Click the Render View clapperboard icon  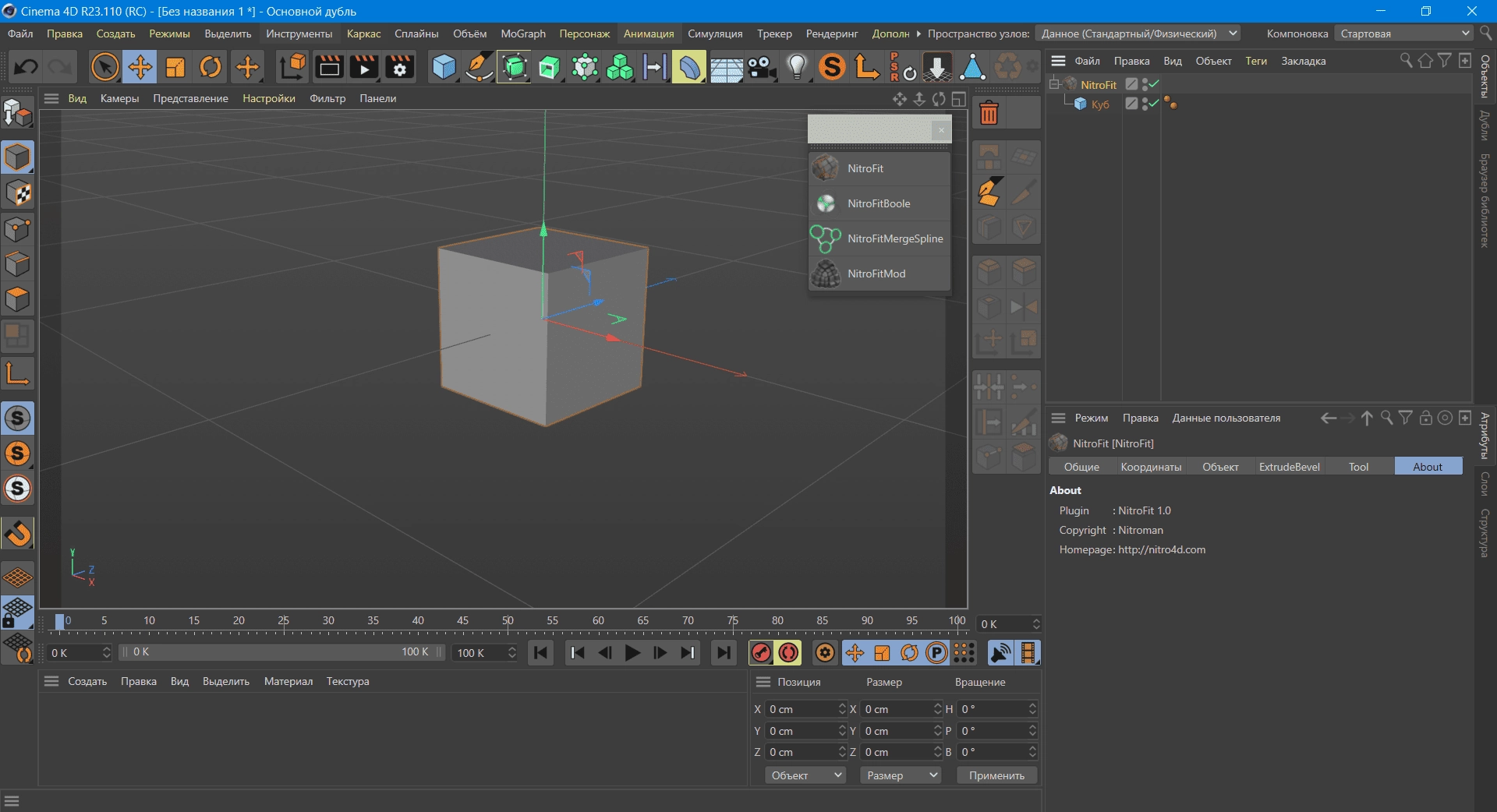(329, 67)
